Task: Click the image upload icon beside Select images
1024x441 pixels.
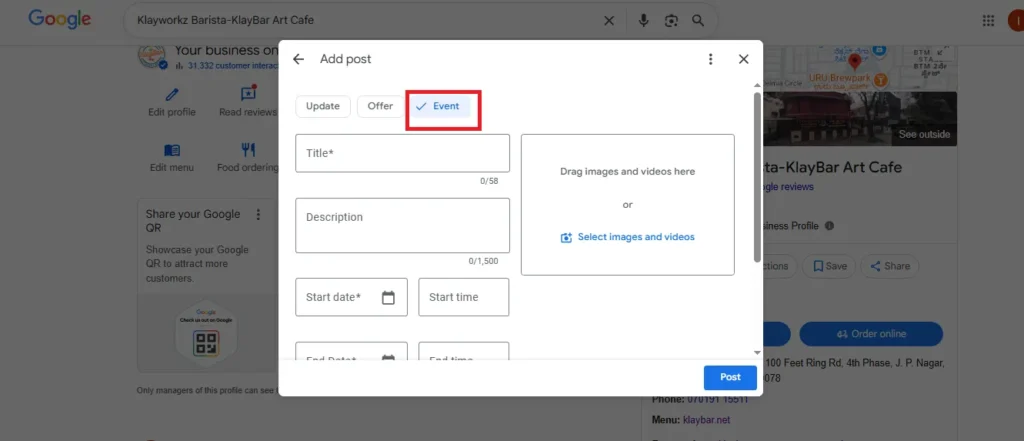Action: [566, 238]
